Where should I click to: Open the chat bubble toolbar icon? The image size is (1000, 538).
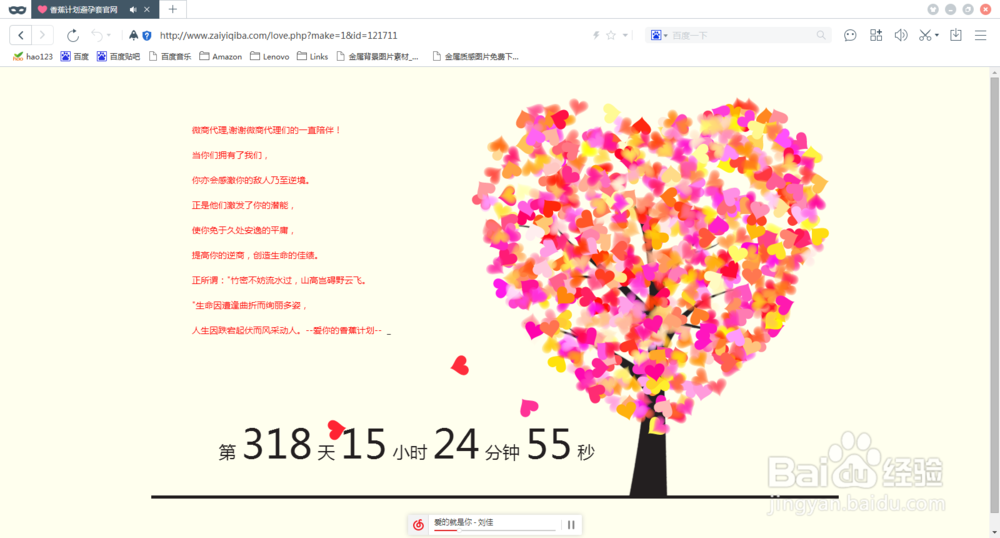(x=850, y=35)
